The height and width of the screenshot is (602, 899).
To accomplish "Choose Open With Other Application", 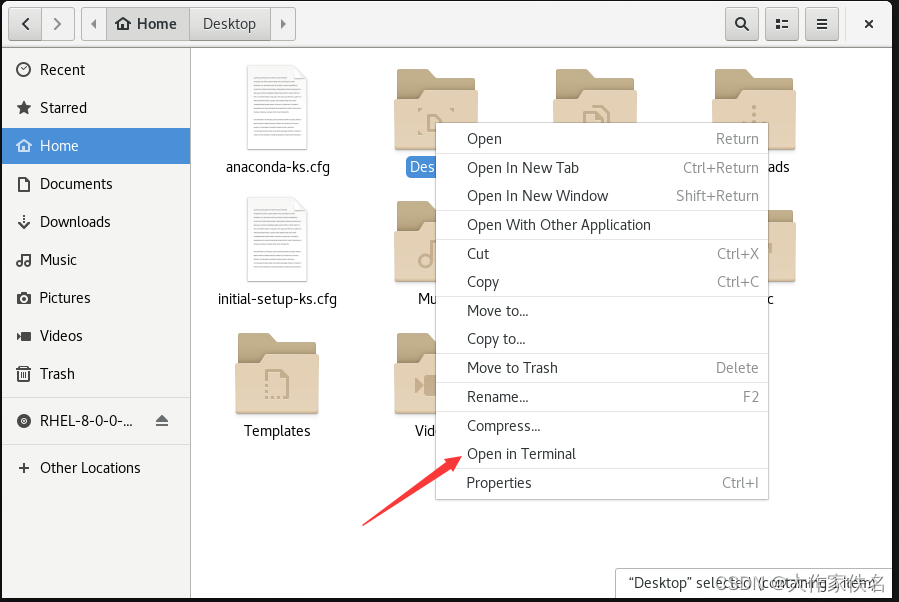I will click(x=602, y=225).
